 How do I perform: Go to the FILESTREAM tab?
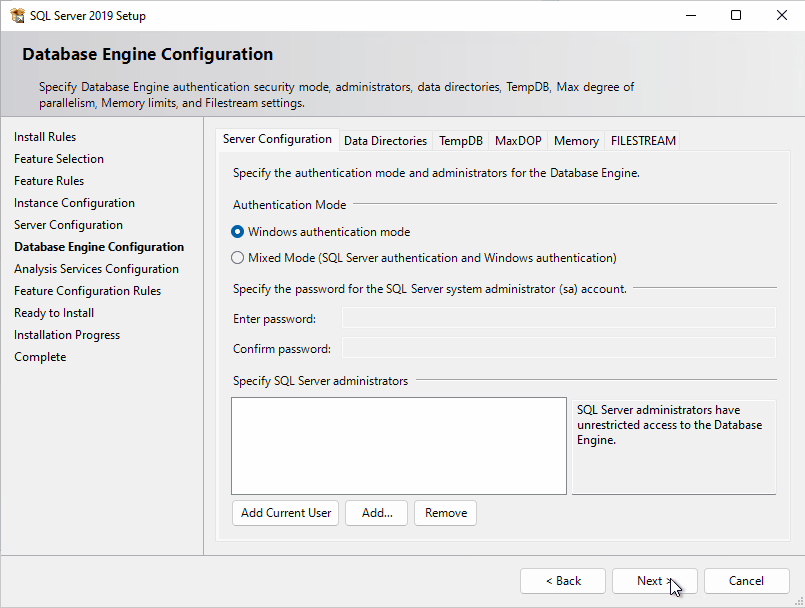pyautogui.click(x=643, y=141)
